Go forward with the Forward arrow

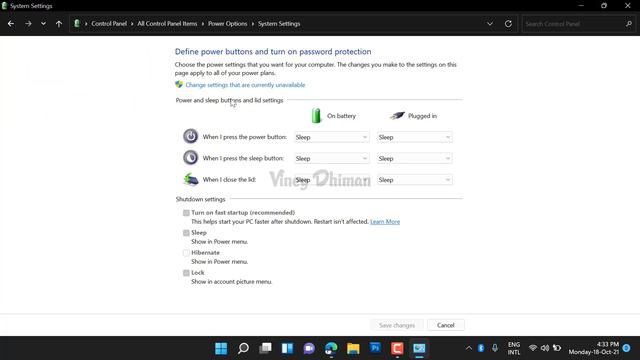pos(28,24)
